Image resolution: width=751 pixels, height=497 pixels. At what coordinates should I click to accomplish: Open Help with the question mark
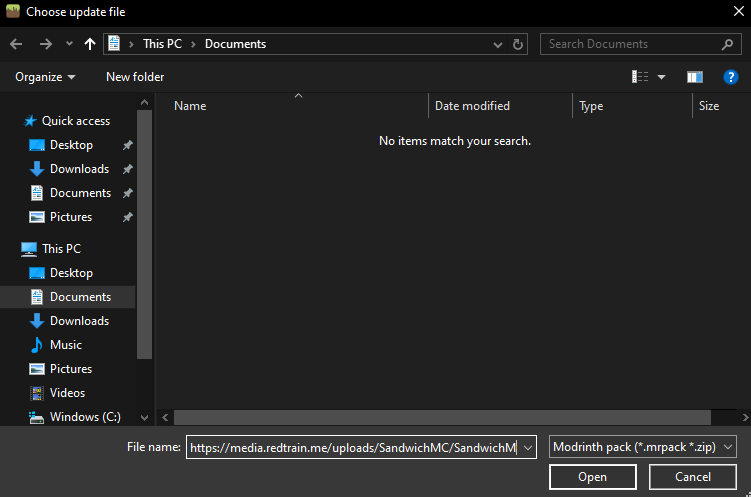730,77
